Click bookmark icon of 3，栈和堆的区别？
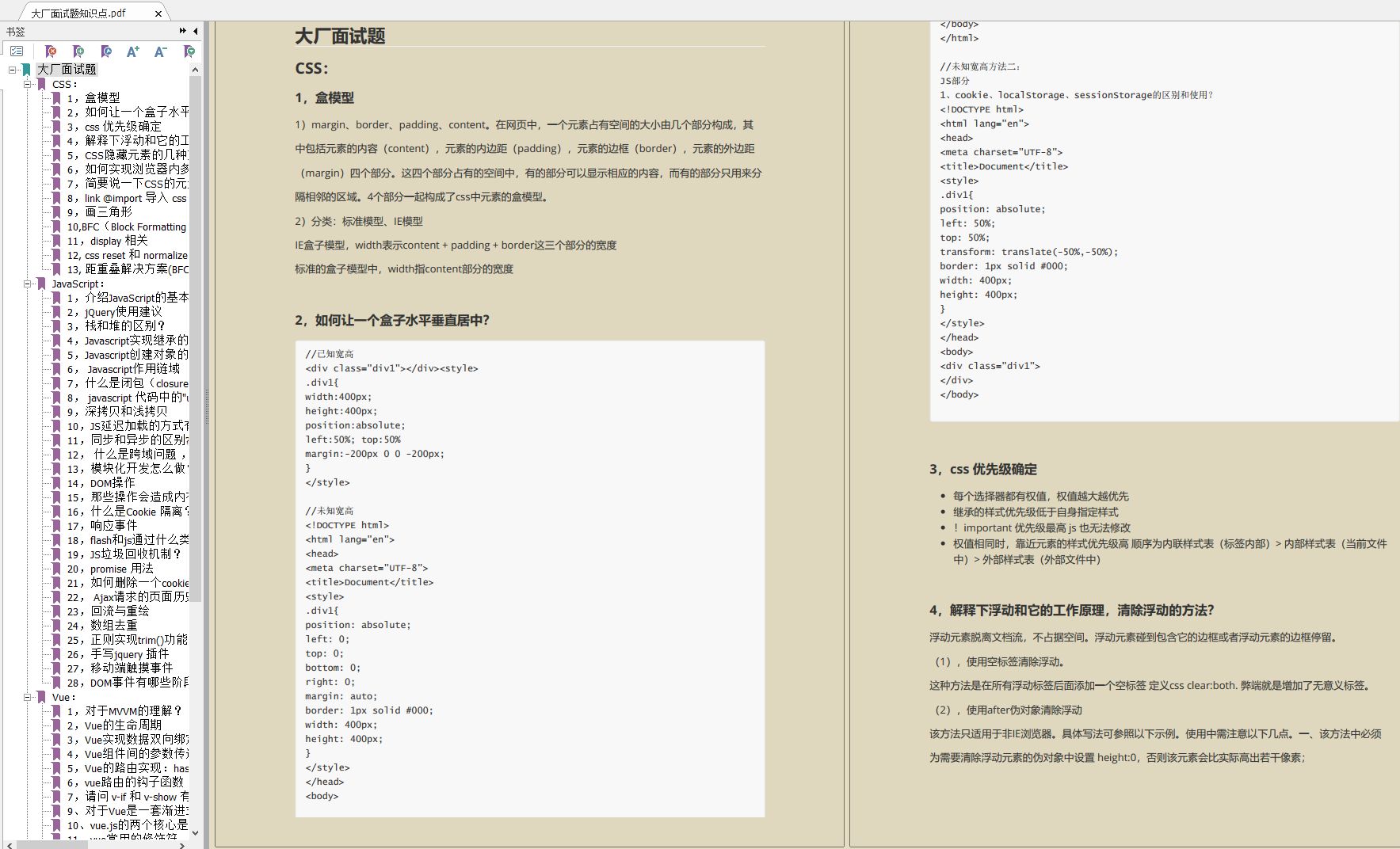The height and width of the screenshot is (849, 1400). 56,326
